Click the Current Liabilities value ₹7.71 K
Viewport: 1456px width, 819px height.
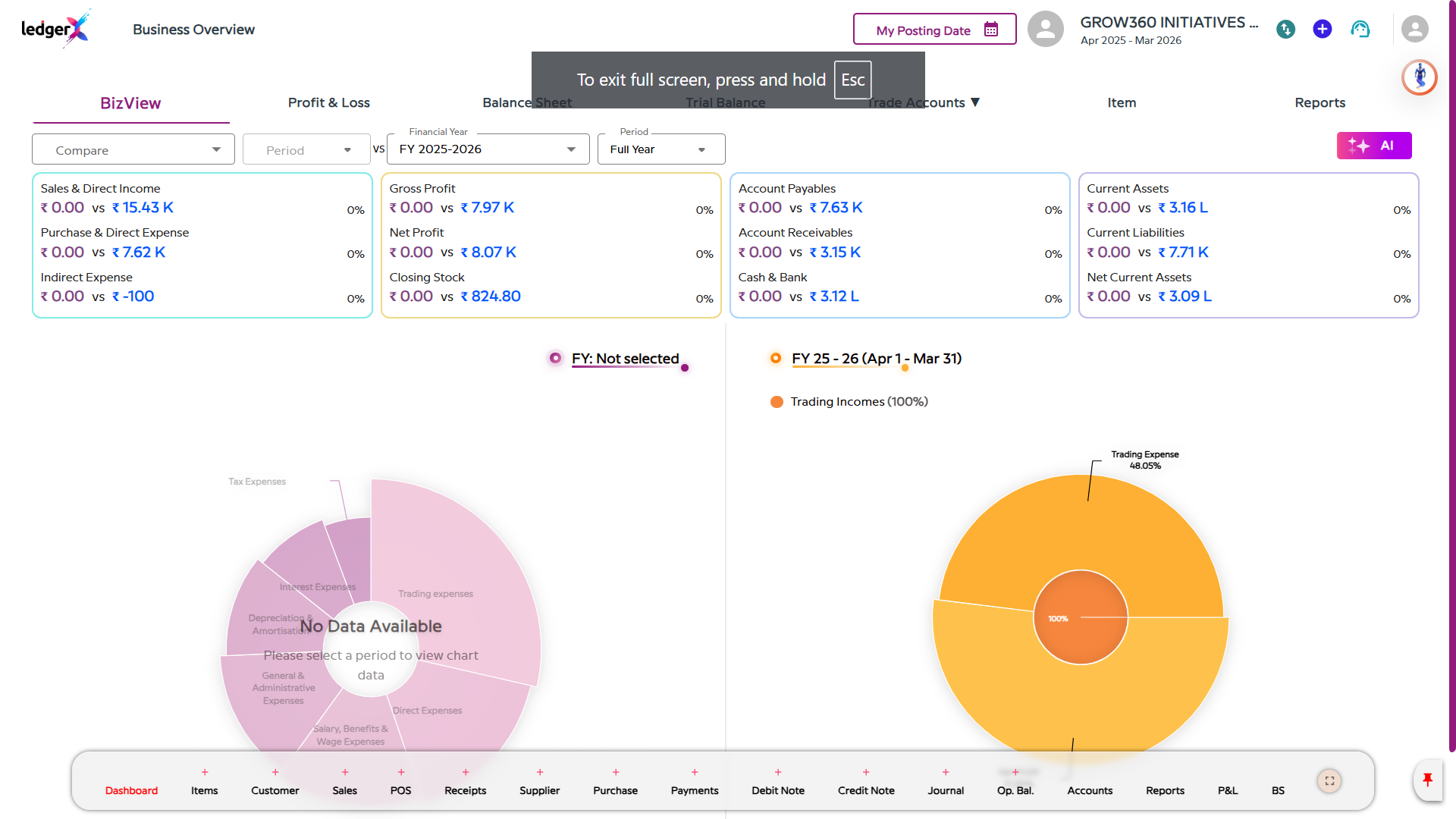(x=1183, y=252)
